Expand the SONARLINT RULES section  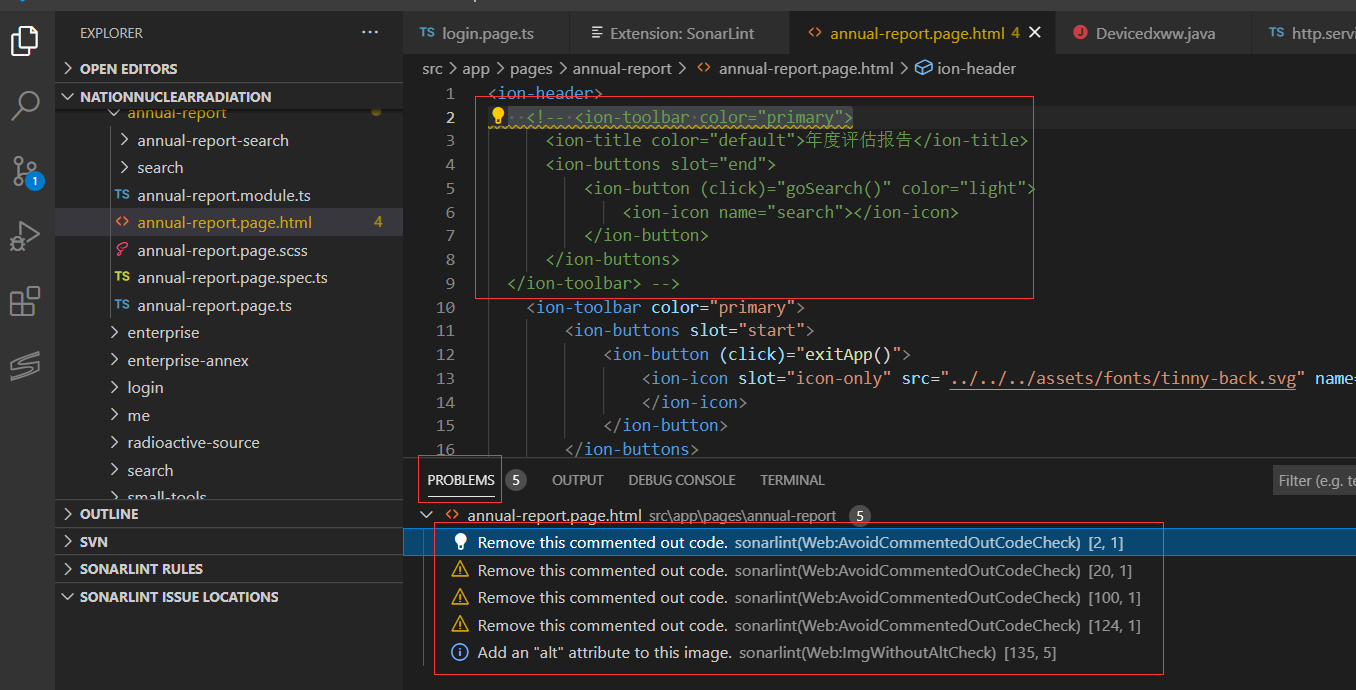141,569
